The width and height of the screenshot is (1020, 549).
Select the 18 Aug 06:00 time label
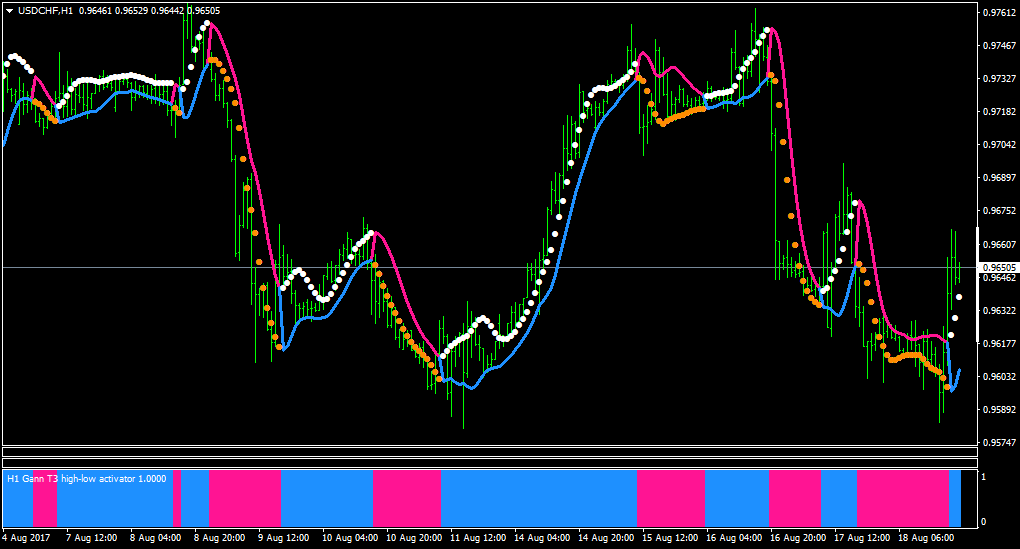(926, 538)
